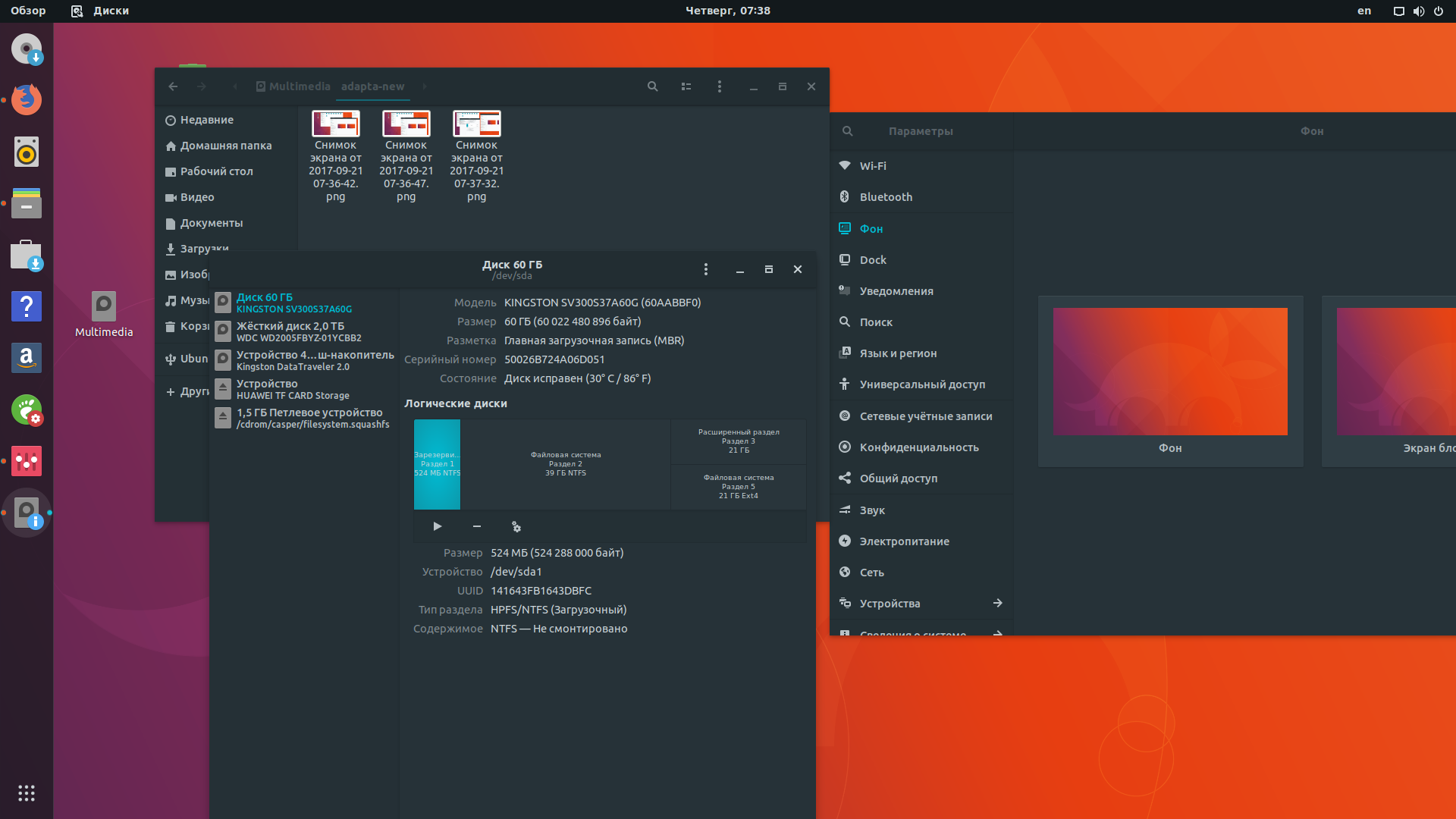Switch file manager to list view
The height and width of the screenshot is (819, 1456).
tap(686, 86)
